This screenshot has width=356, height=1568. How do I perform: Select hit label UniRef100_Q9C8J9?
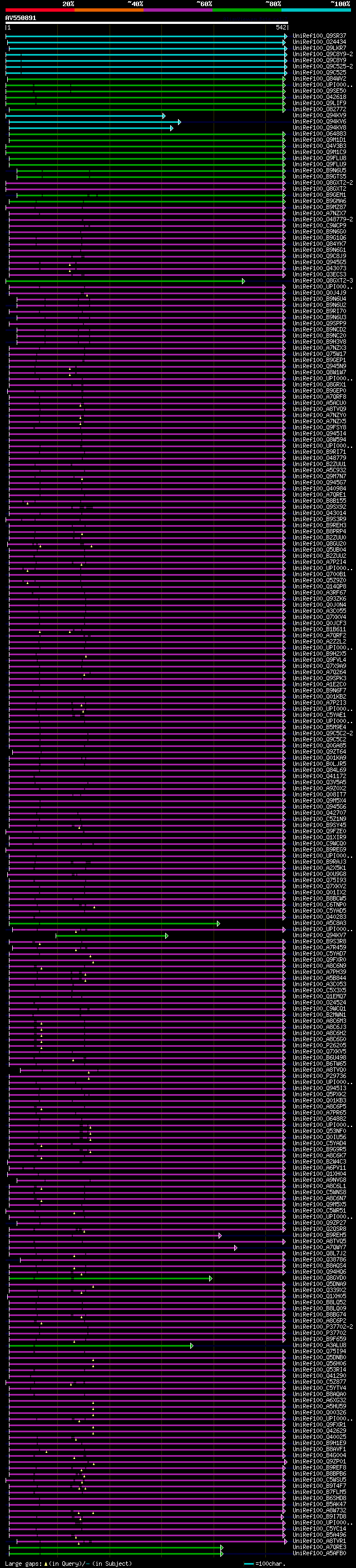pyautogui.click(x=319, y=256)
